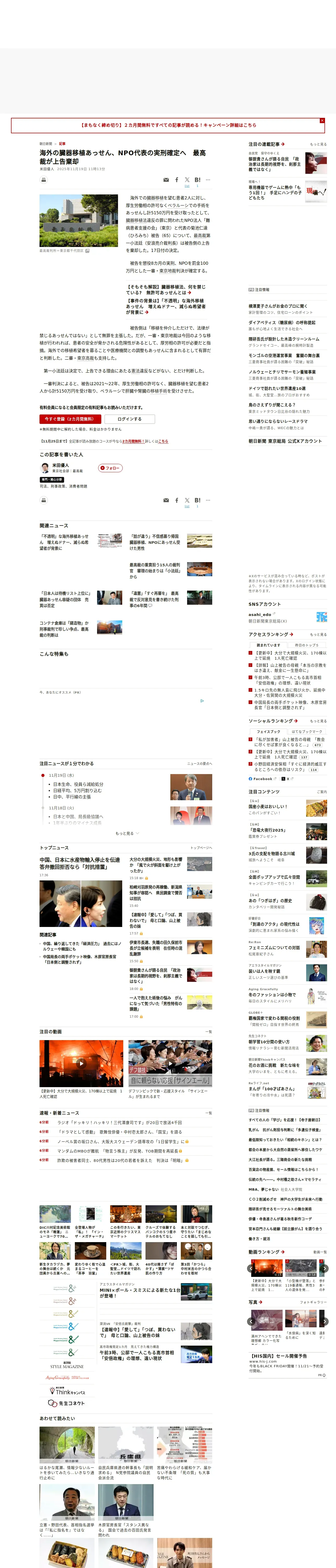Screen dimensions: 336x1568
Task: Follow reporter 米田優人
Action: pos(110,468)
